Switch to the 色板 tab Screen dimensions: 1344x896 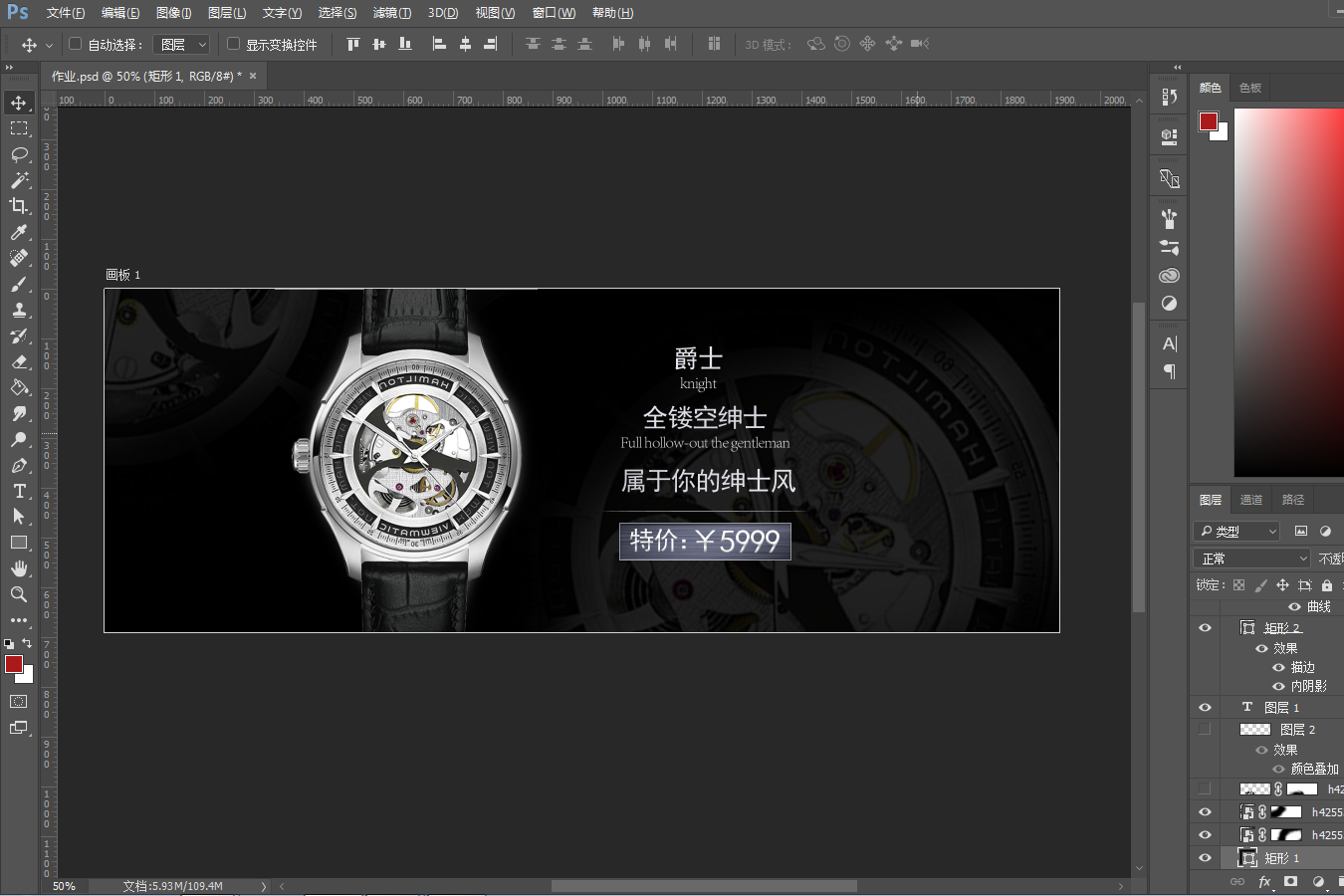tap(1250, 88)
